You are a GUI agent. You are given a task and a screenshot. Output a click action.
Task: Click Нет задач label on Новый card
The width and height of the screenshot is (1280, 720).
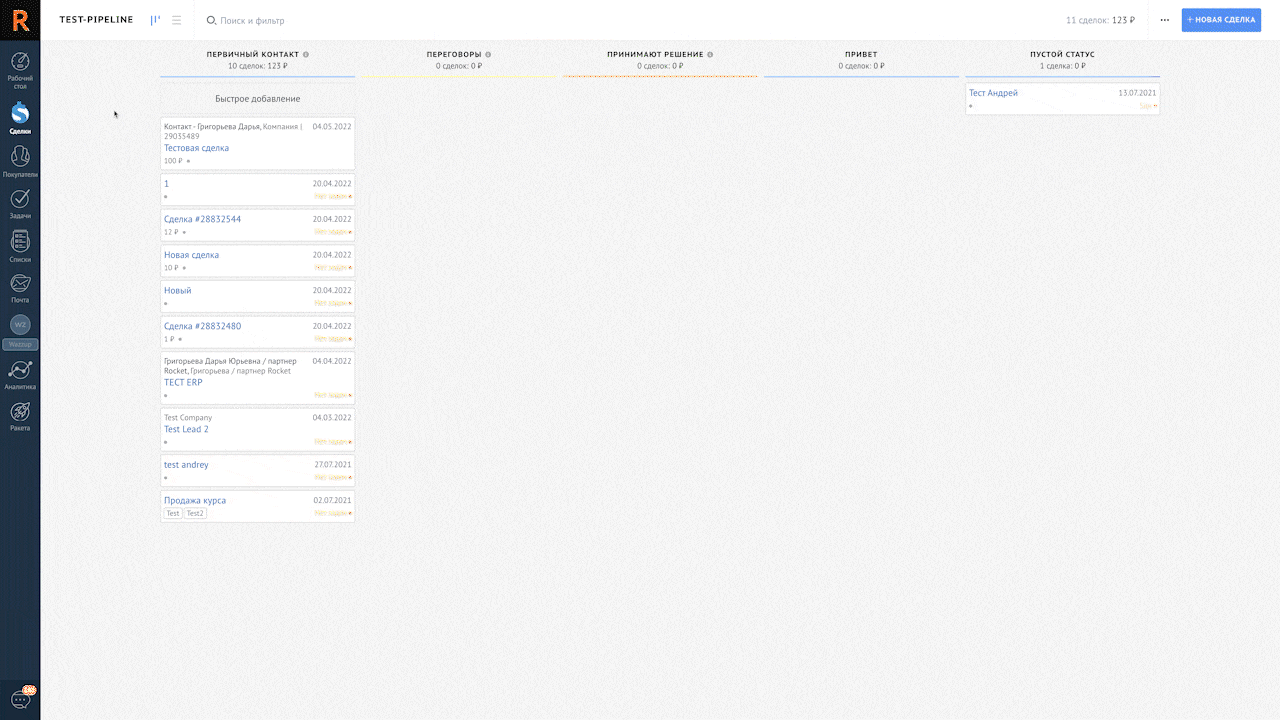click(332, 303)
